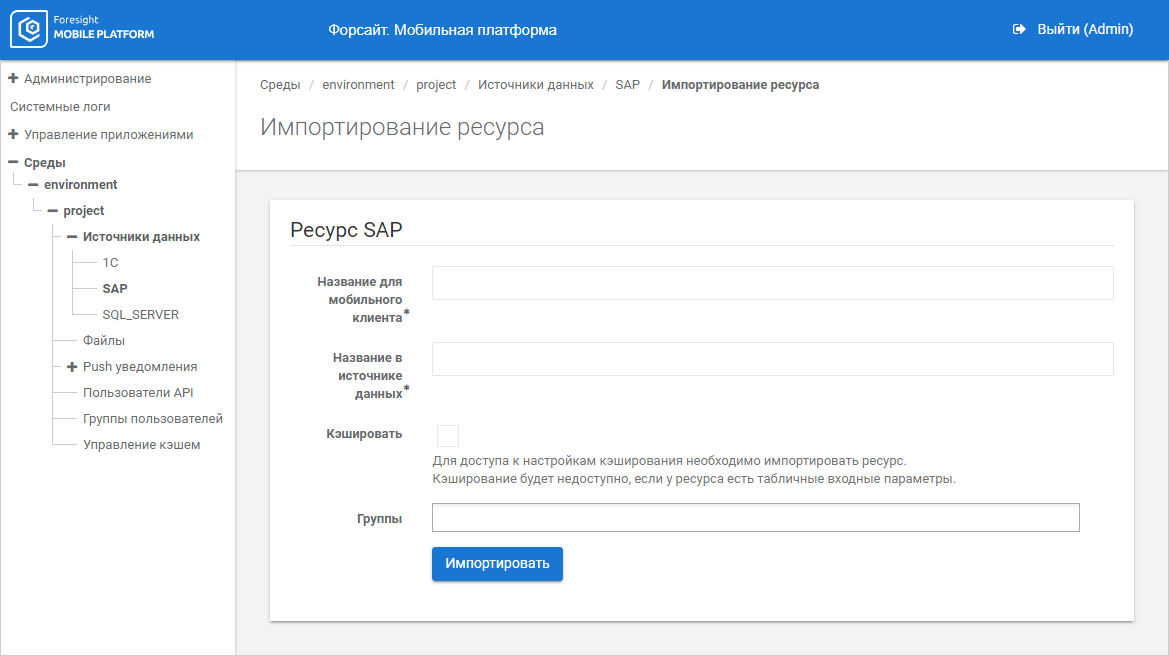Expand the Администрирование tree node
The image size is (1169, 656).
[x=13, y=78]
